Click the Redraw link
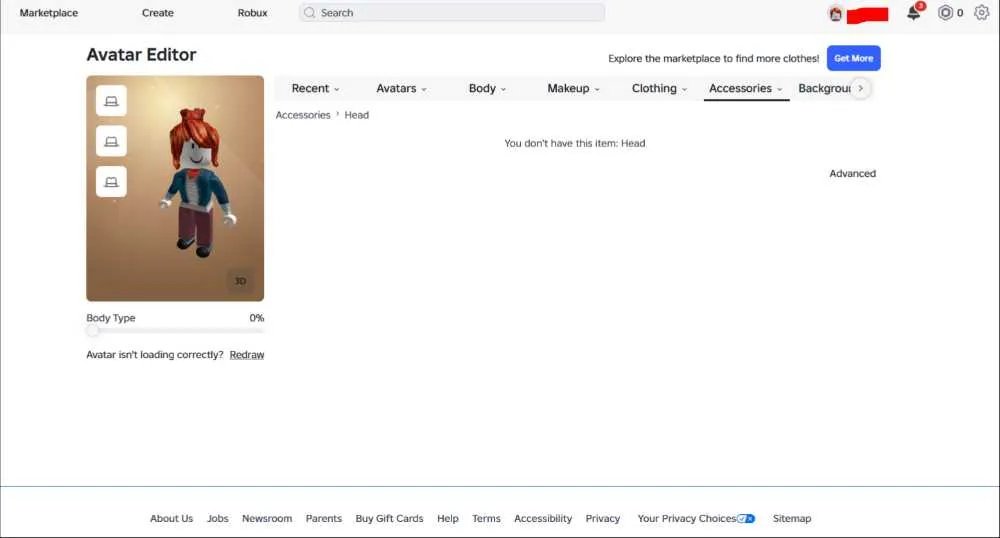 pyautogui.click(x=247, y=355)
